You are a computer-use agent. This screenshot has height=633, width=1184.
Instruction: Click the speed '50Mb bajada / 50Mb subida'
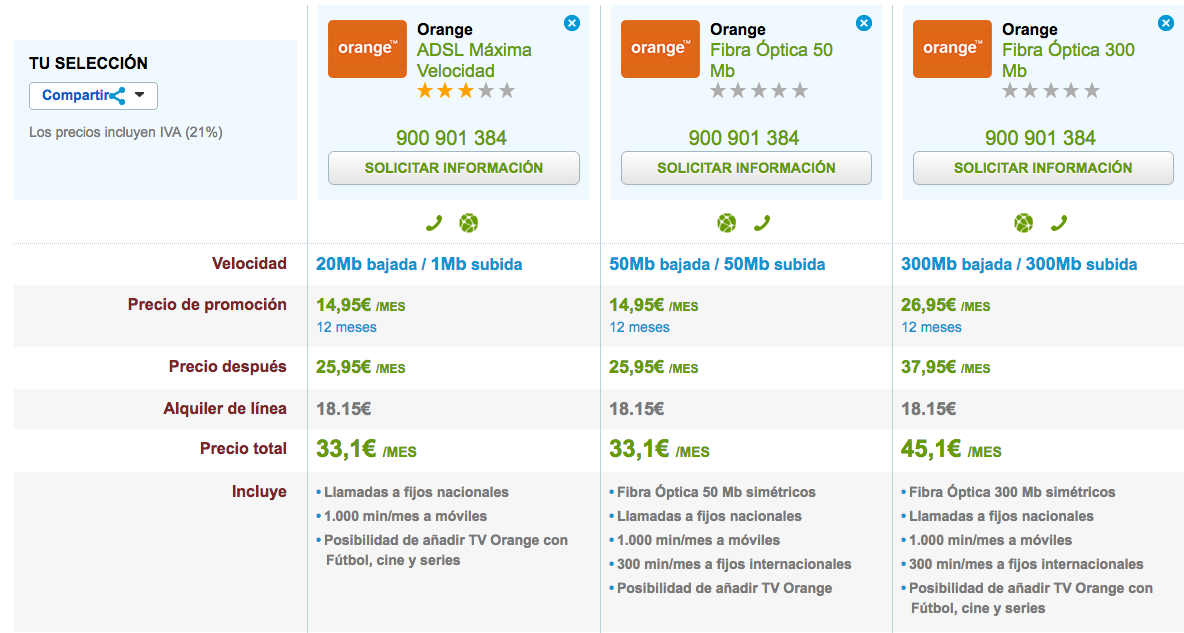[717, 264]
